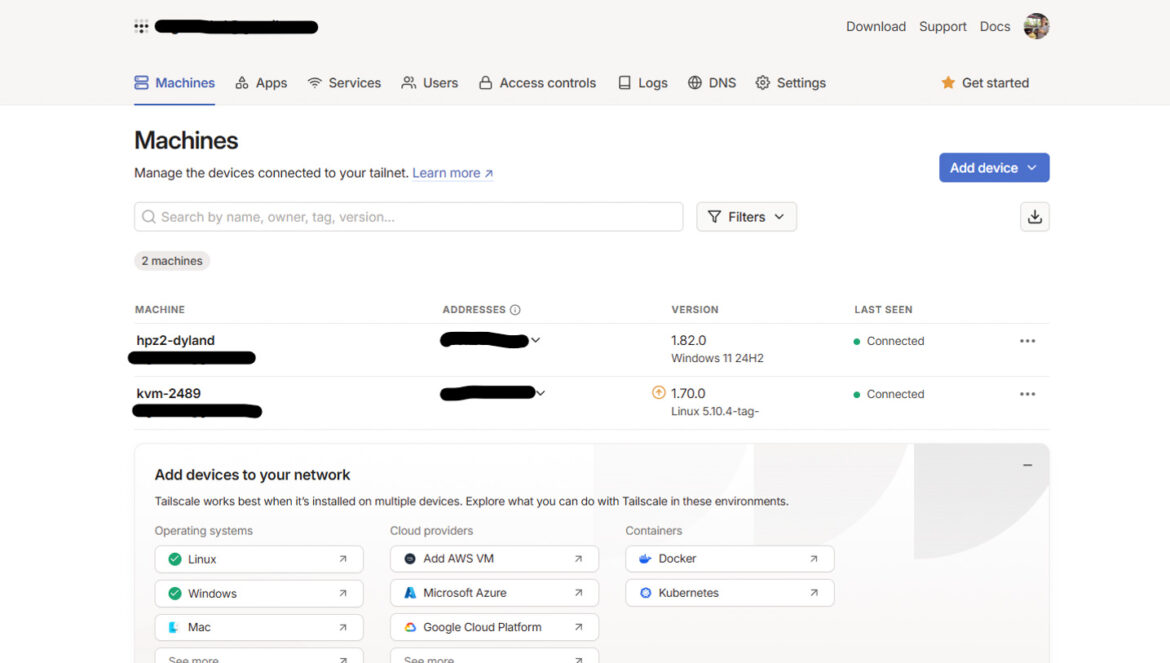Image resolution: width=1170 pixels, height=663 pixels.
Task: Click the Download link in header
Action: [x=875, y=26]
